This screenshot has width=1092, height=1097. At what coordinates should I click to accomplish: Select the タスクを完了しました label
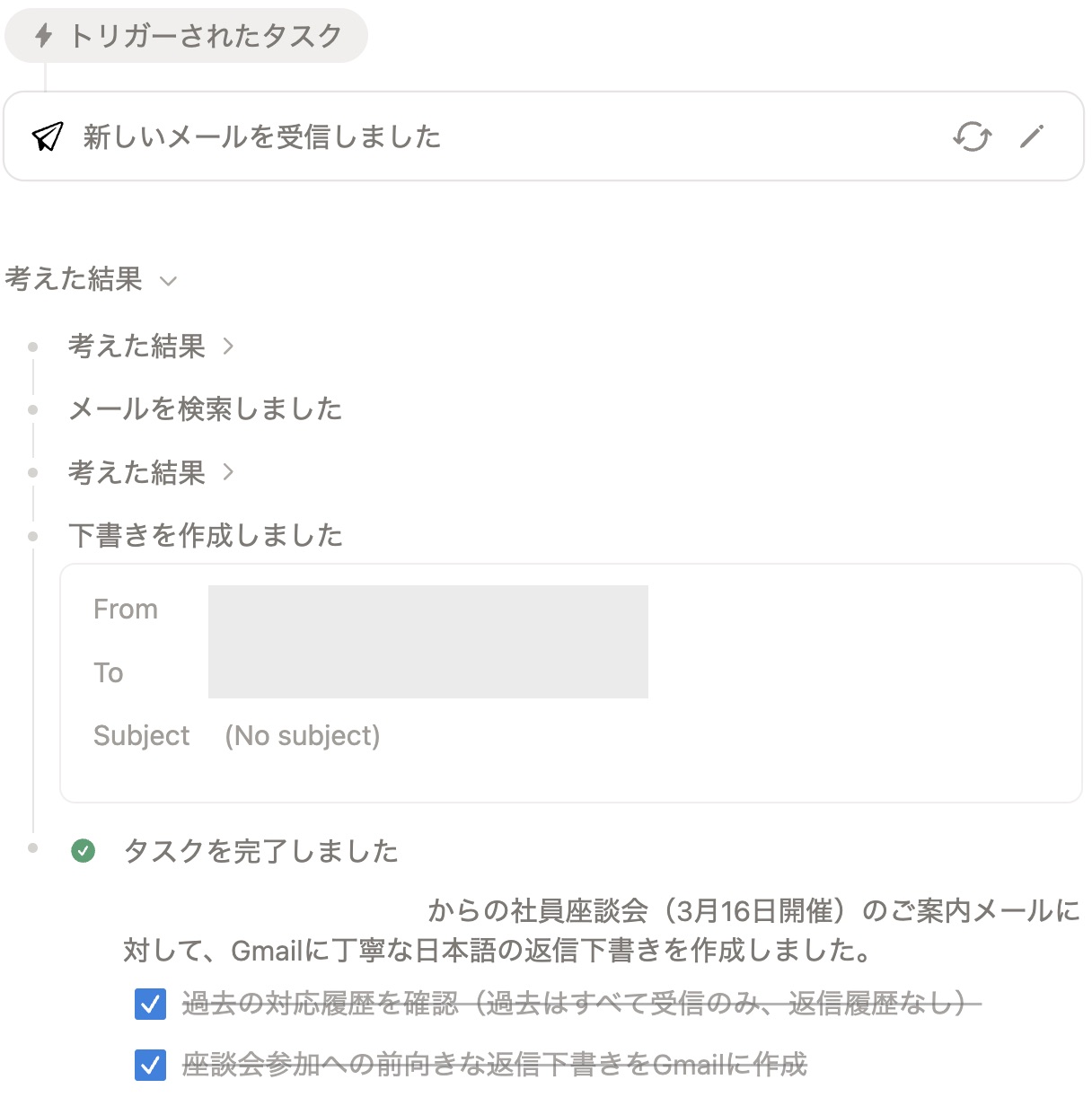point(260,850)
